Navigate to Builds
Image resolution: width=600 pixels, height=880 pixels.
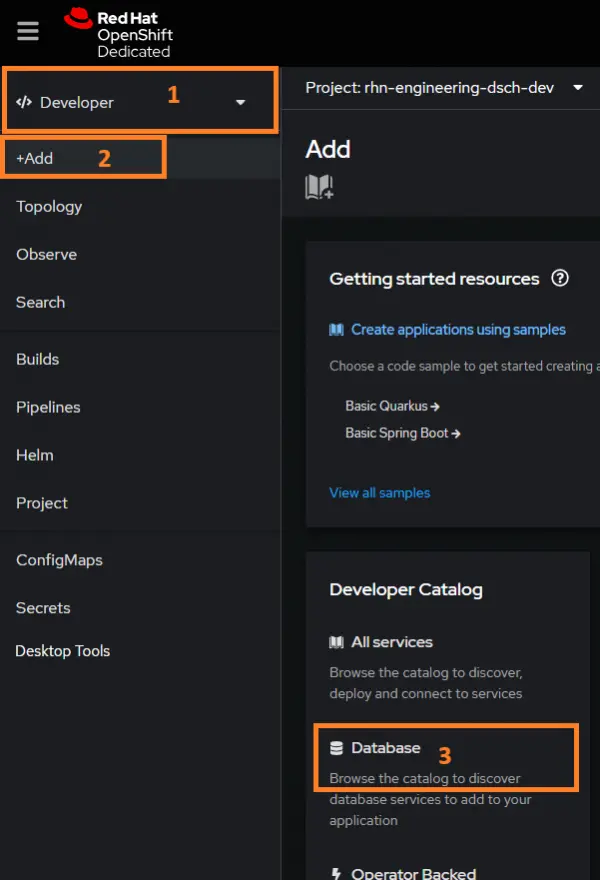pos(38,359)
